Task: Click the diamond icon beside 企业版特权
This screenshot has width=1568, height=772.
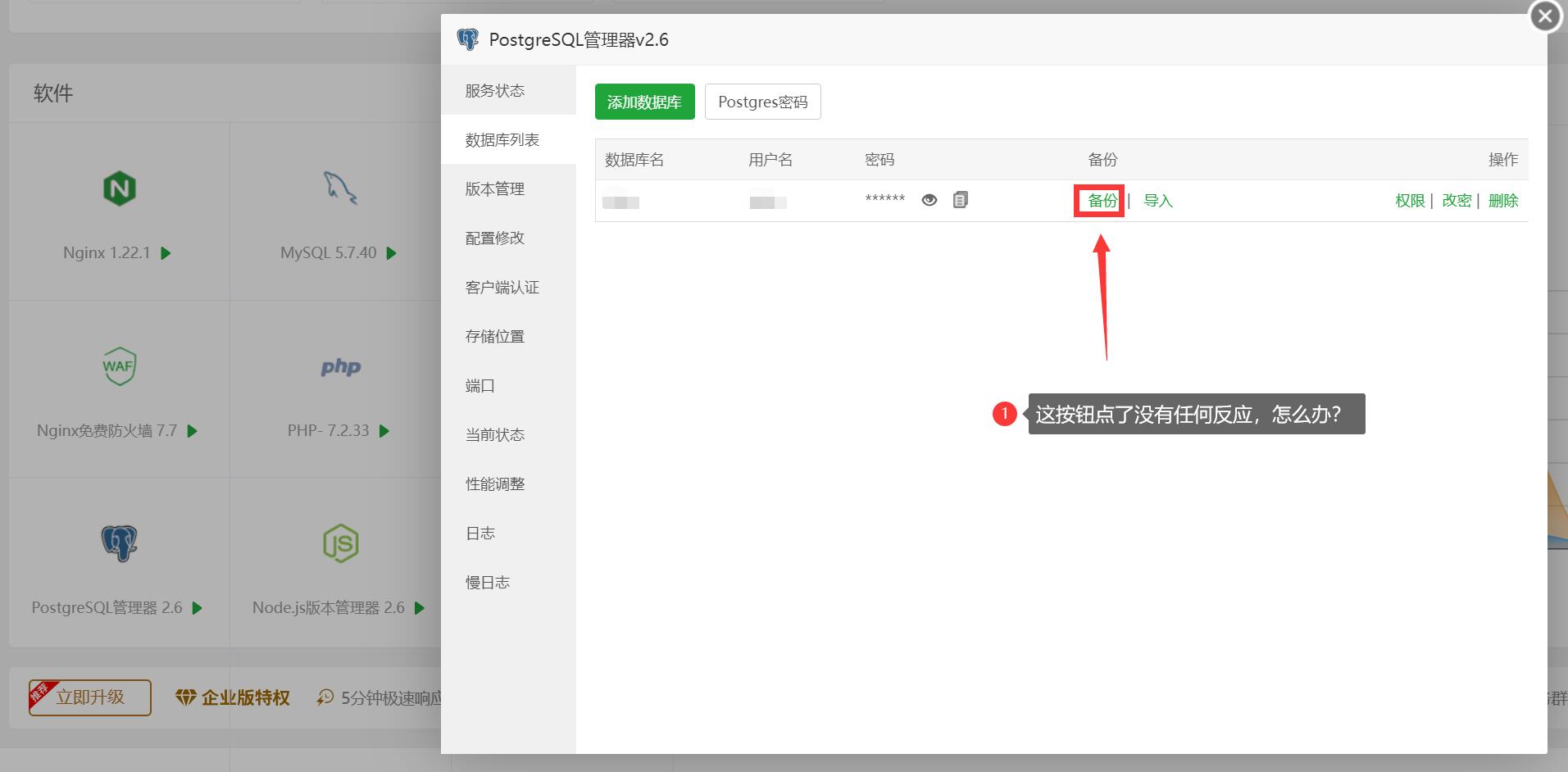Action: tap(186, 697)
